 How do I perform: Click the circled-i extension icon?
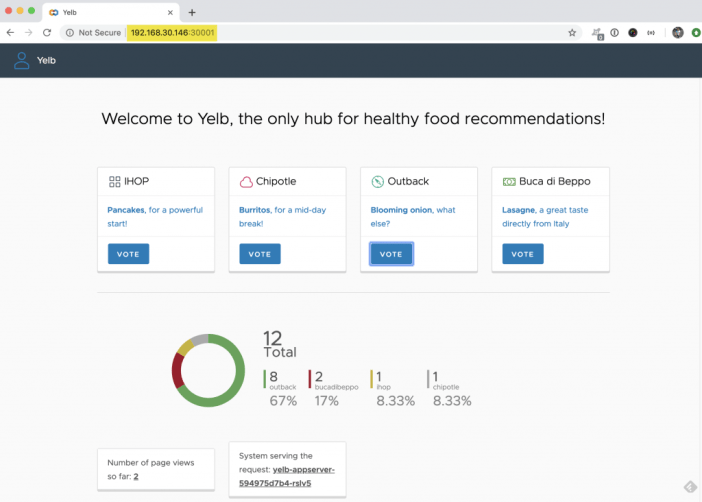[x=615, y=33]
